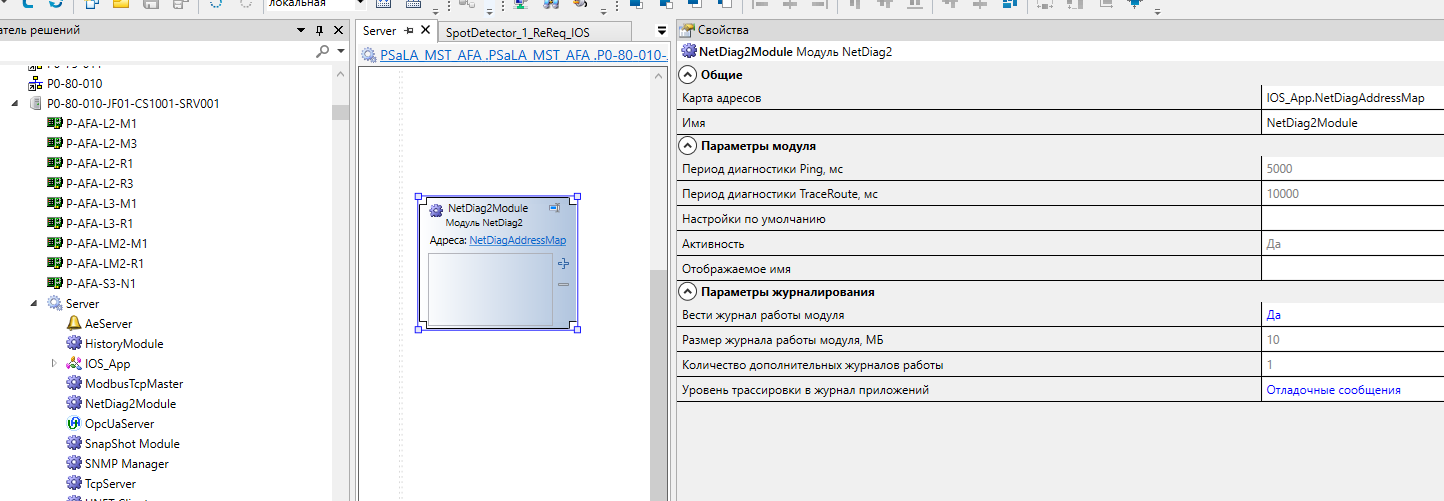Collapse the Server tree node

click(34, 303)
